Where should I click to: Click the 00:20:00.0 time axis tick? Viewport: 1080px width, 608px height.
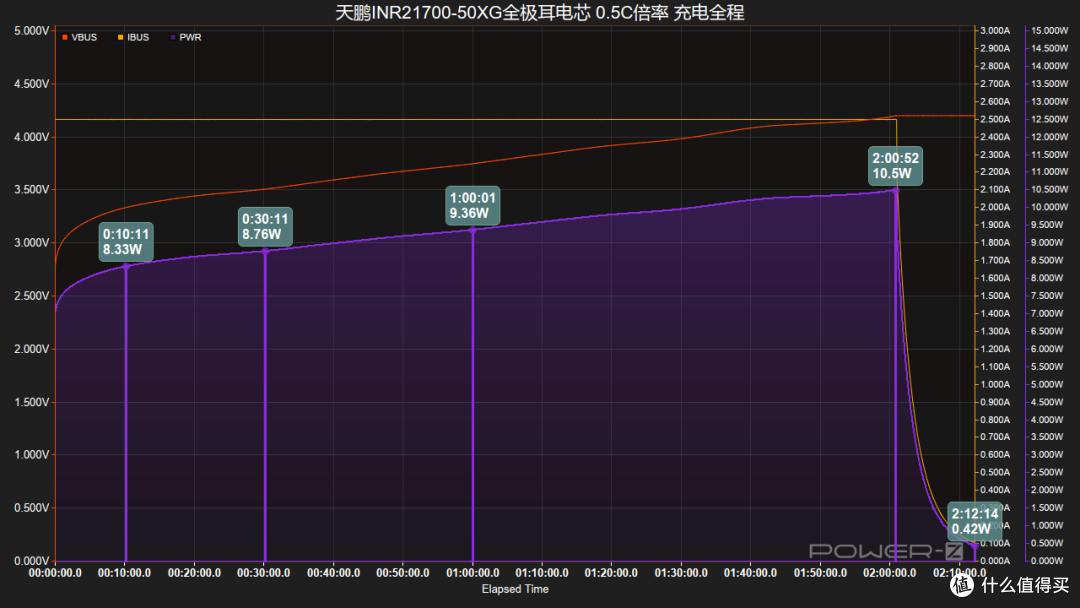click(194, 573)
